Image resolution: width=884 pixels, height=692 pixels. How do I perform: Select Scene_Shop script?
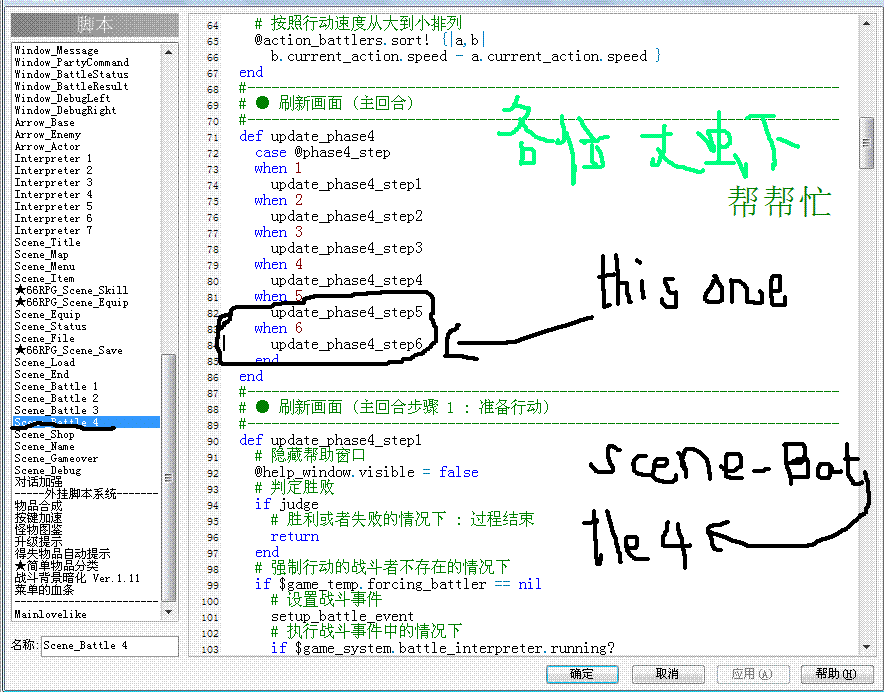coord(44,434)
